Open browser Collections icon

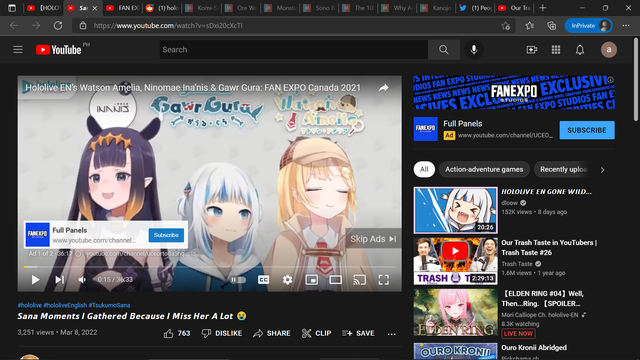pos(551,26)
